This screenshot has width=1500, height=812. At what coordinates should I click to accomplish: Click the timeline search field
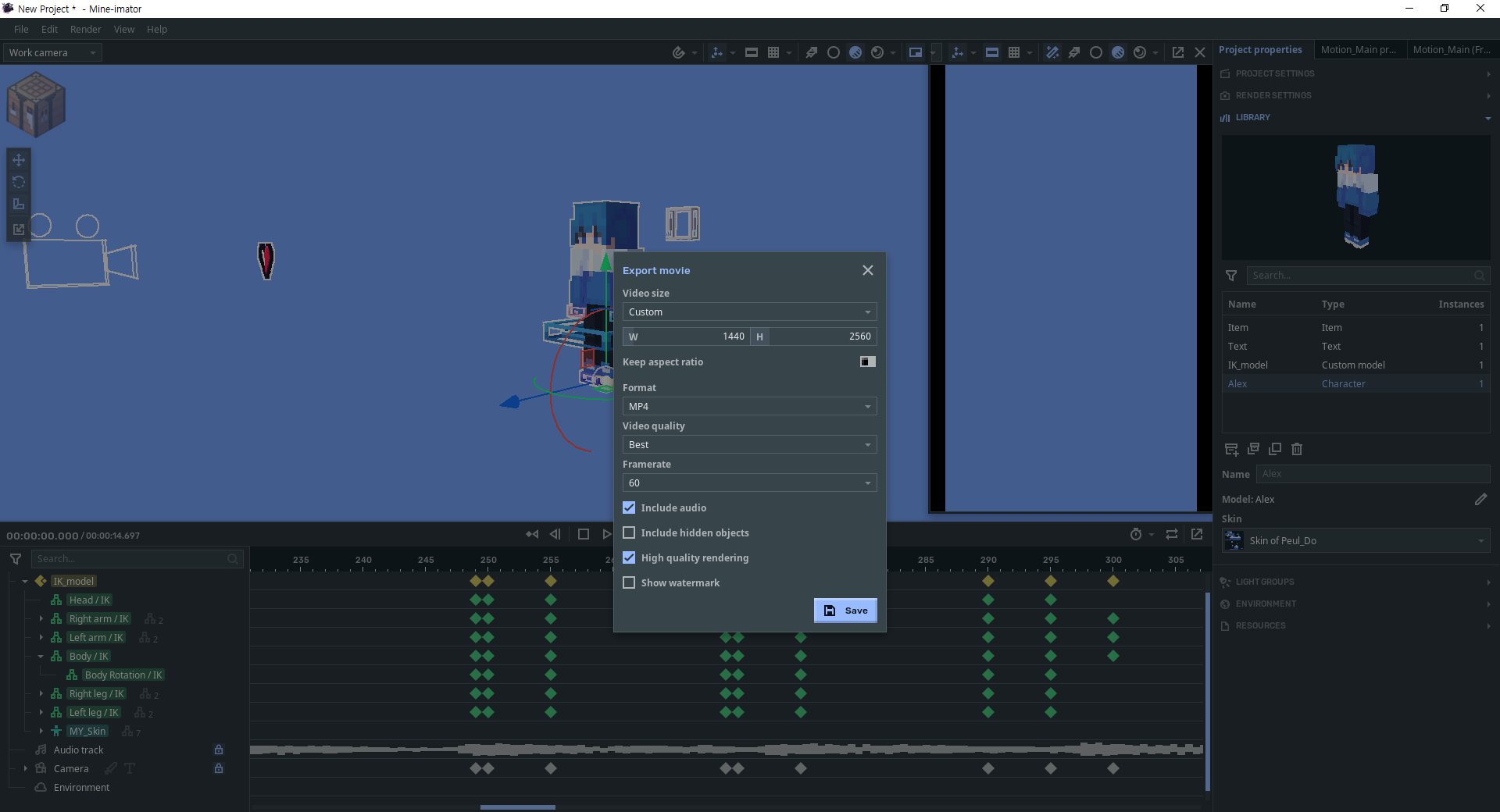click(x=137, y=559)
